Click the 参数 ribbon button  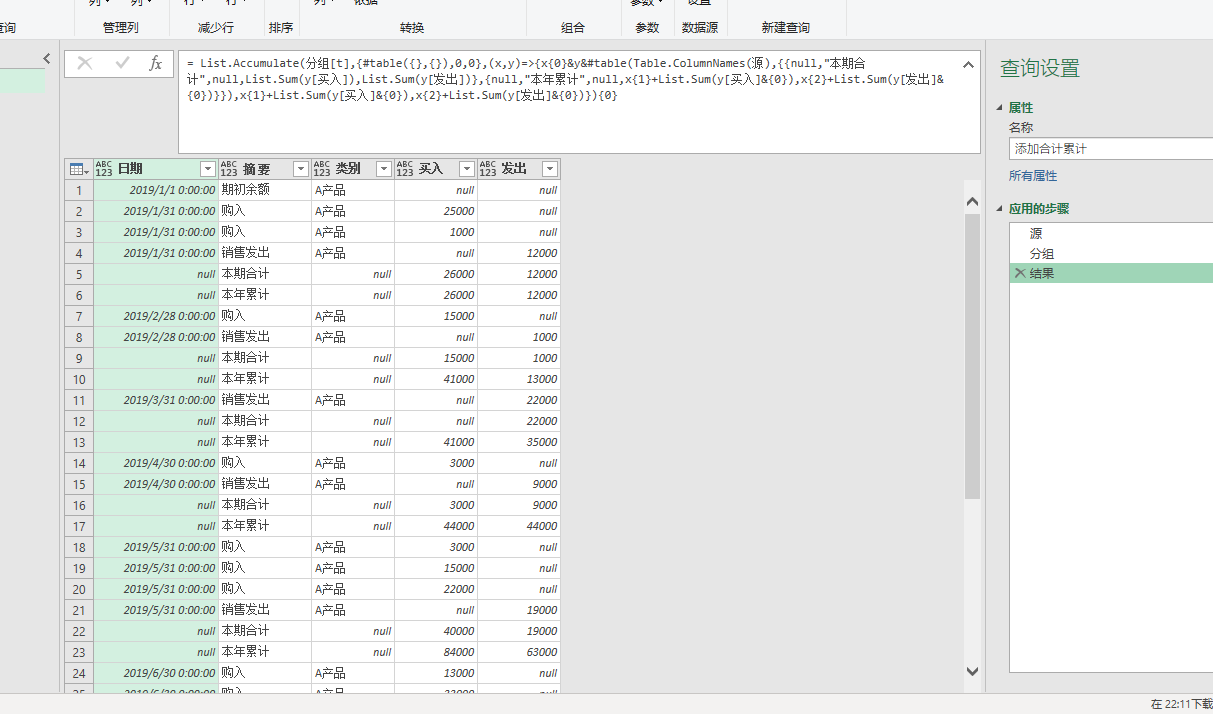coord(647,27)
